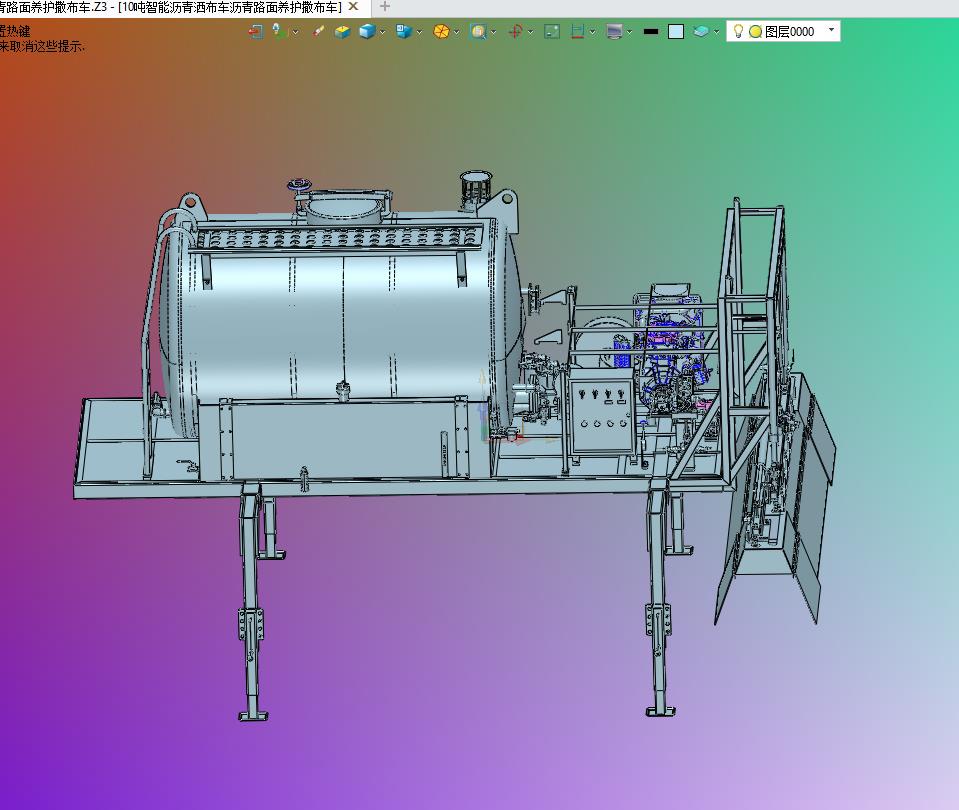Open the zoom options dropdown arrow
The image size is (959, 810).
pos(494,32)
